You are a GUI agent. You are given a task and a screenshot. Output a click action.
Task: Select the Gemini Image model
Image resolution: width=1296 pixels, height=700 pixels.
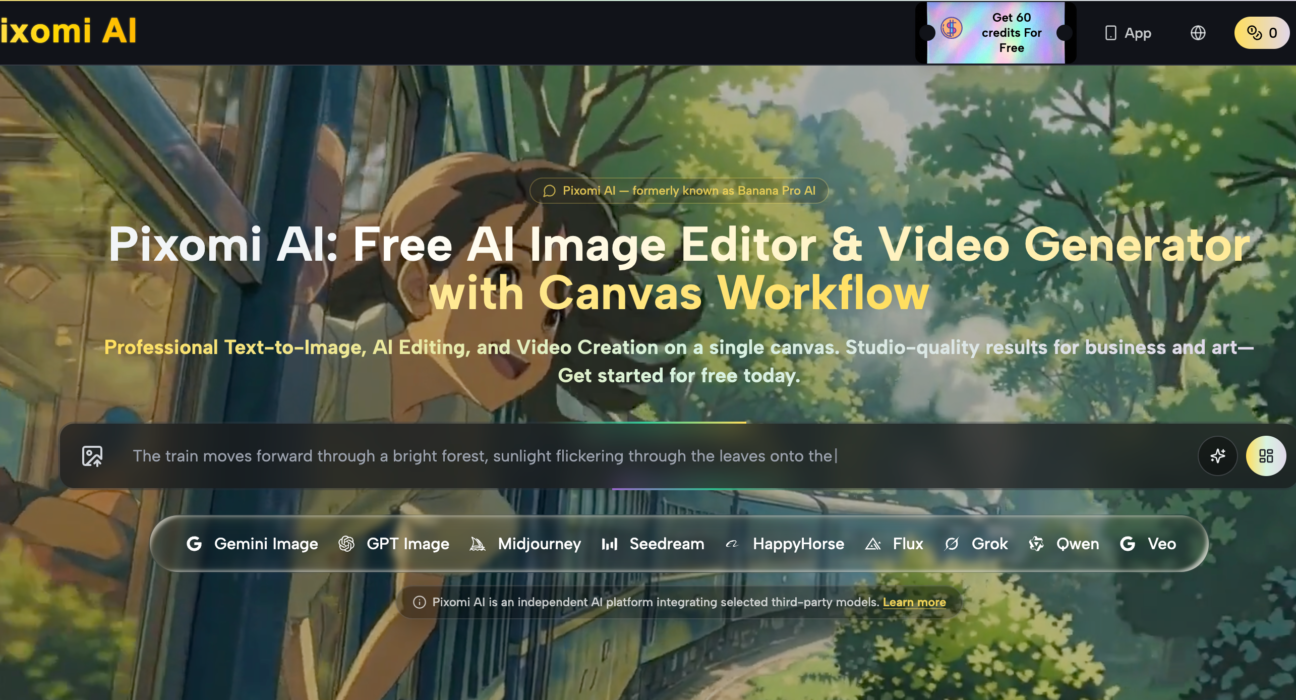pyautogui.click(x=252, y=544)
